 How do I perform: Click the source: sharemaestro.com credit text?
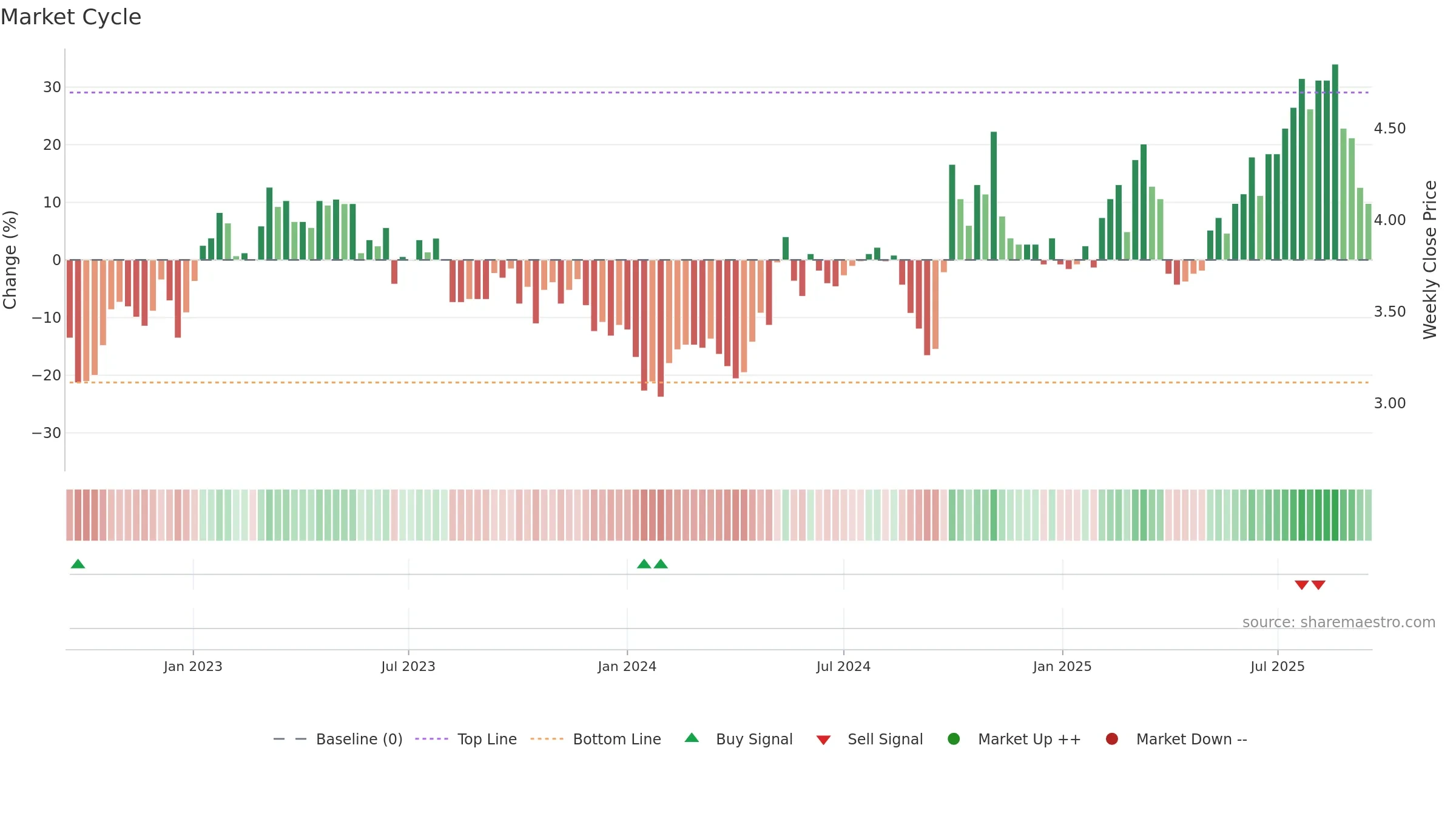pos(1339,622)
